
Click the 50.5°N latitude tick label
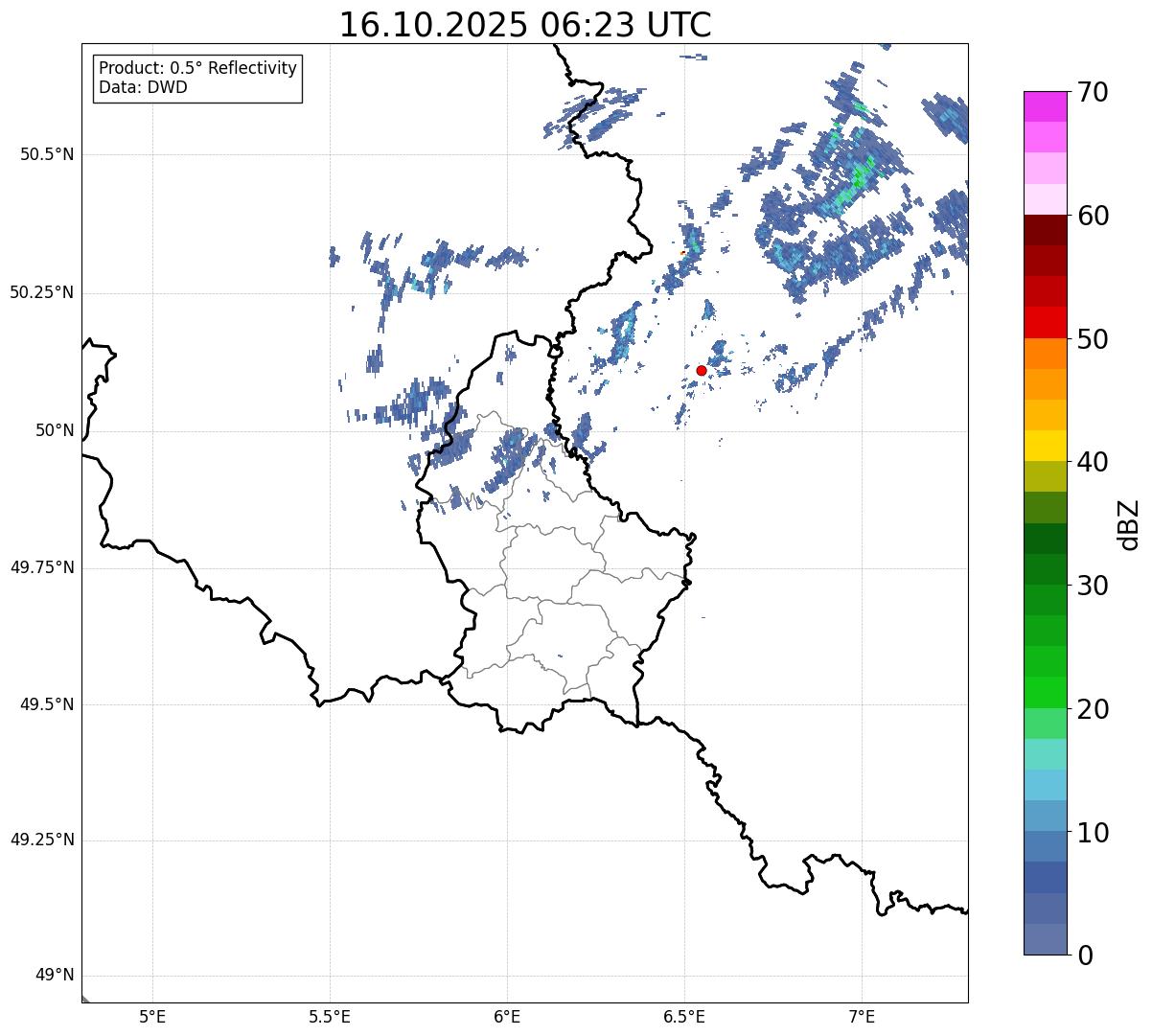[x=46, y=155]
